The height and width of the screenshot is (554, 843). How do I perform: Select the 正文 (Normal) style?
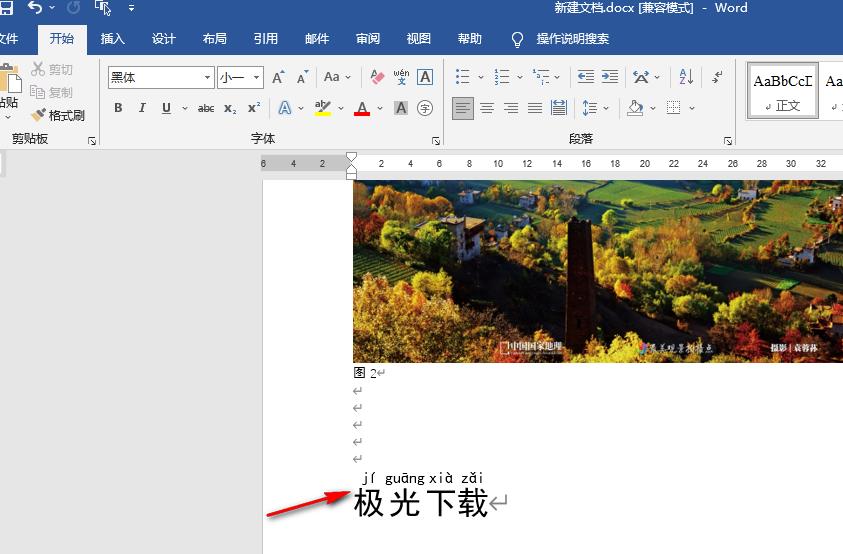[783, 90]
